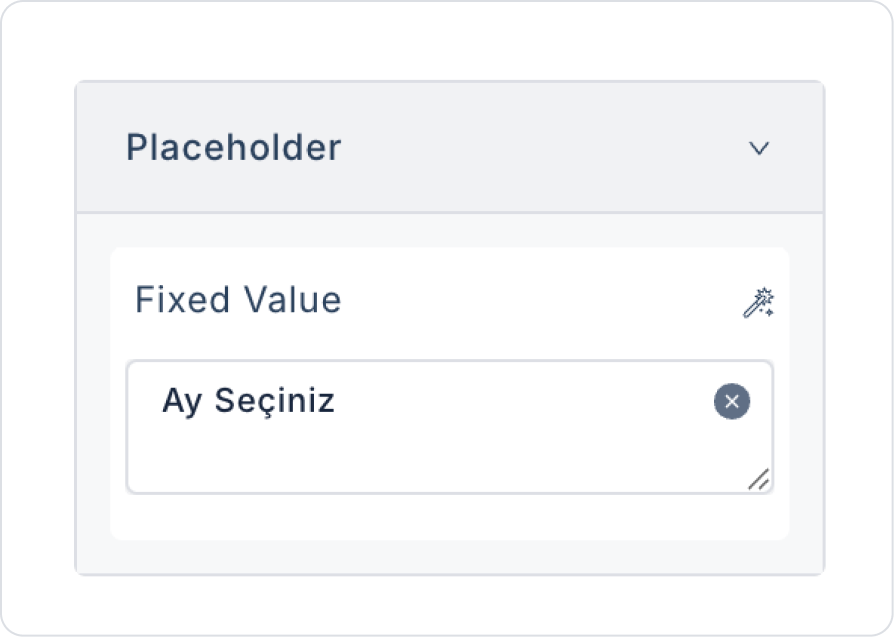Select the bottom-right corner grip of textarea
Screen dimensions: 894x637
tap(759, 480)
